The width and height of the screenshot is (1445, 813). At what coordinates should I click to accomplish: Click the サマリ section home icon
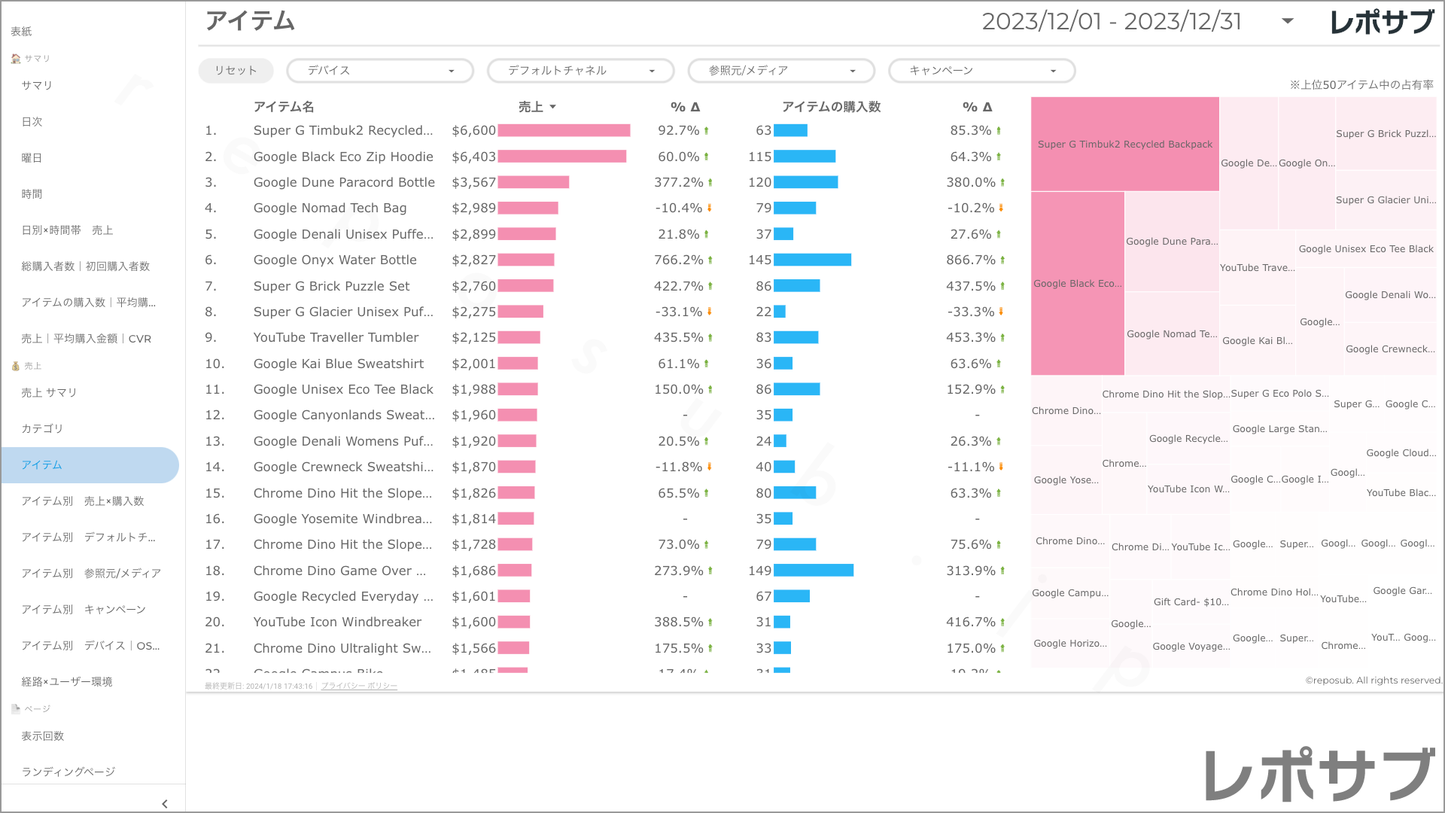(15, 59)
